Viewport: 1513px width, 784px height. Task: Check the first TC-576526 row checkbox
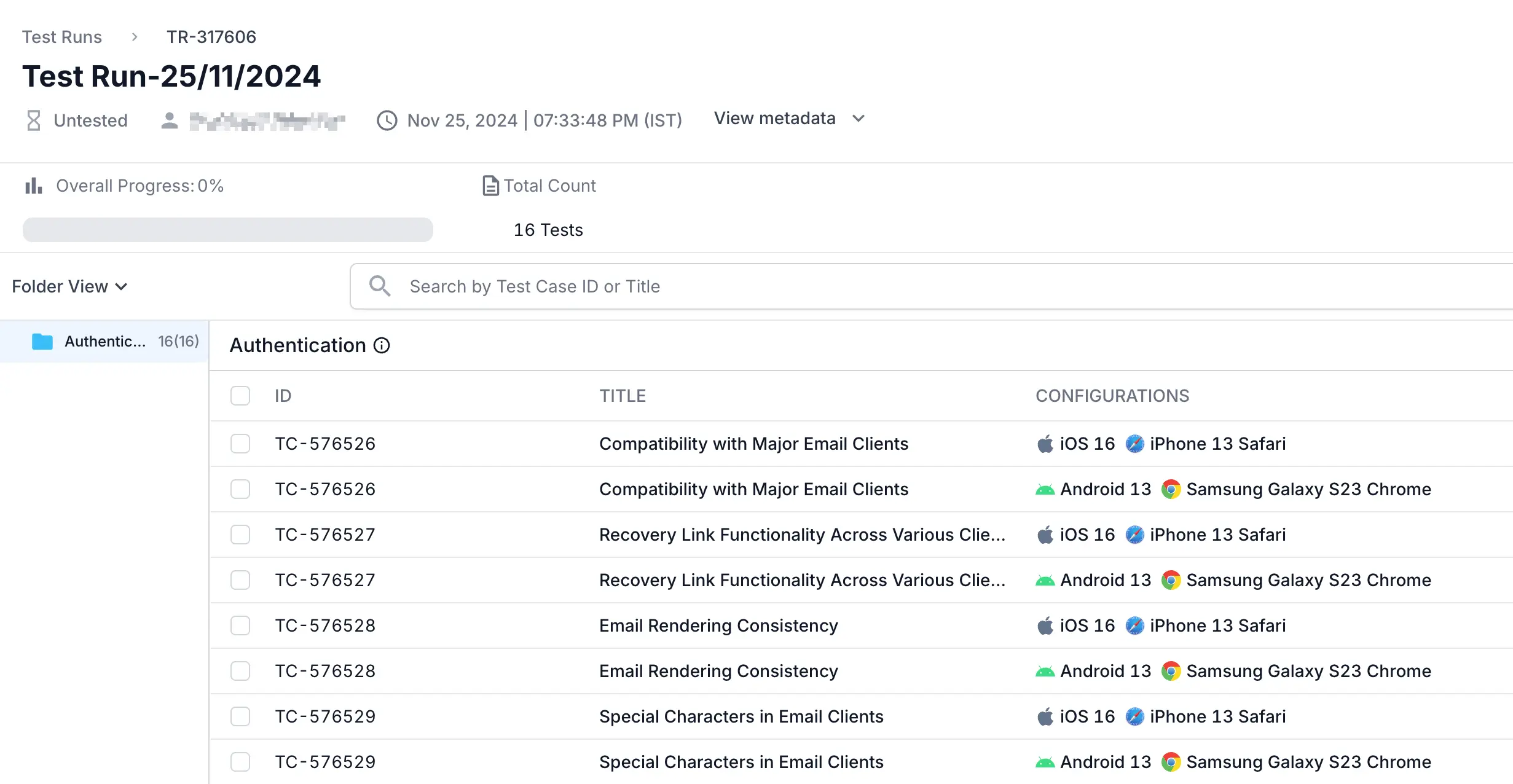[240, 444]
